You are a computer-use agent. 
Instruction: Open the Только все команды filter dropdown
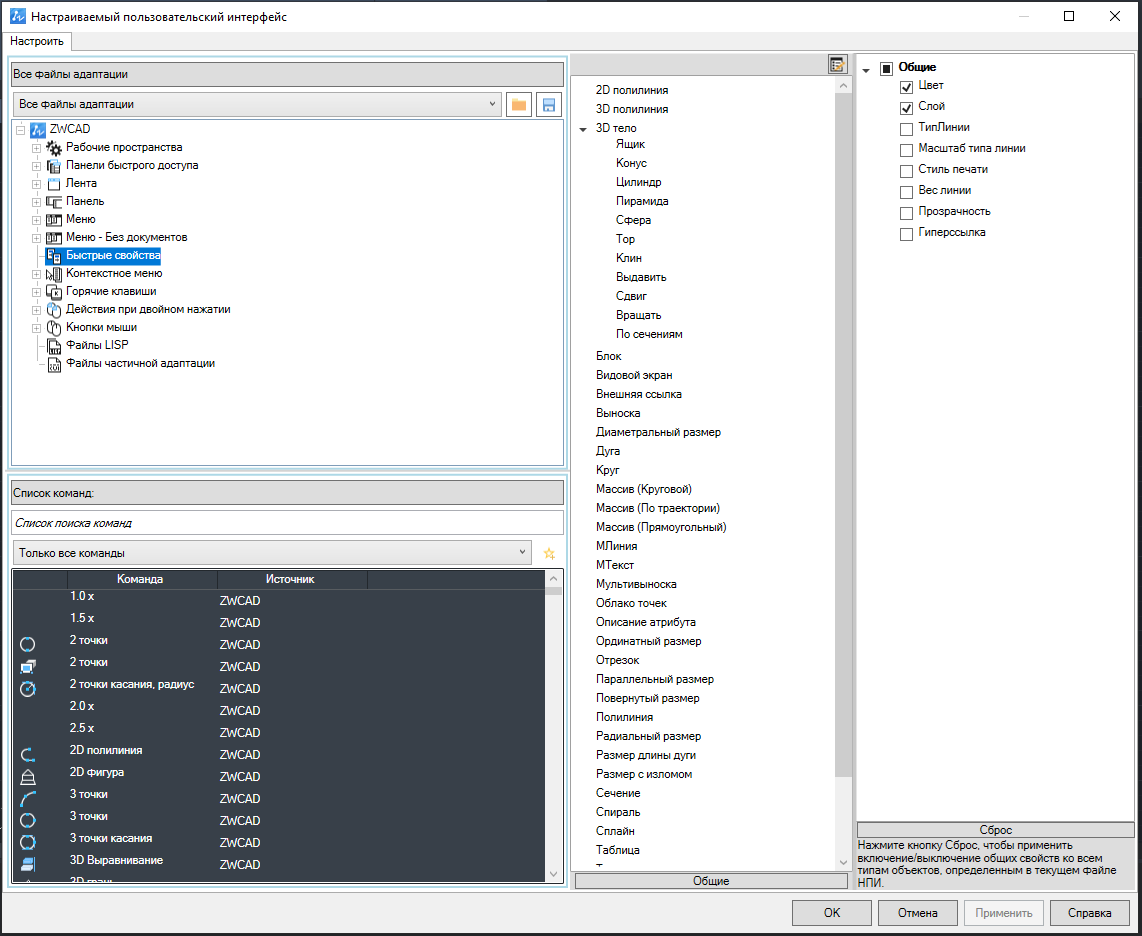tap(272, 553)
